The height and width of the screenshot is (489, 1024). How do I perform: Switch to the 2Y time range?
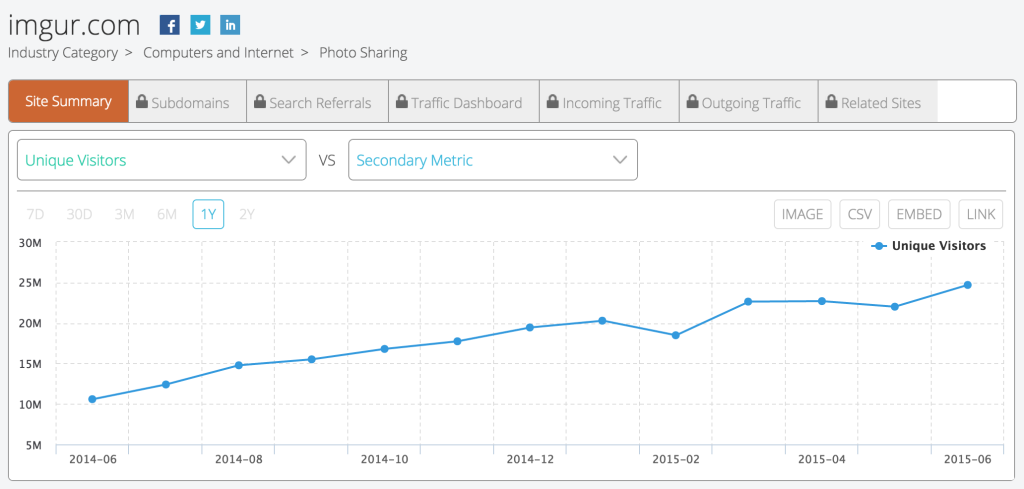click(x=247, y=214)
